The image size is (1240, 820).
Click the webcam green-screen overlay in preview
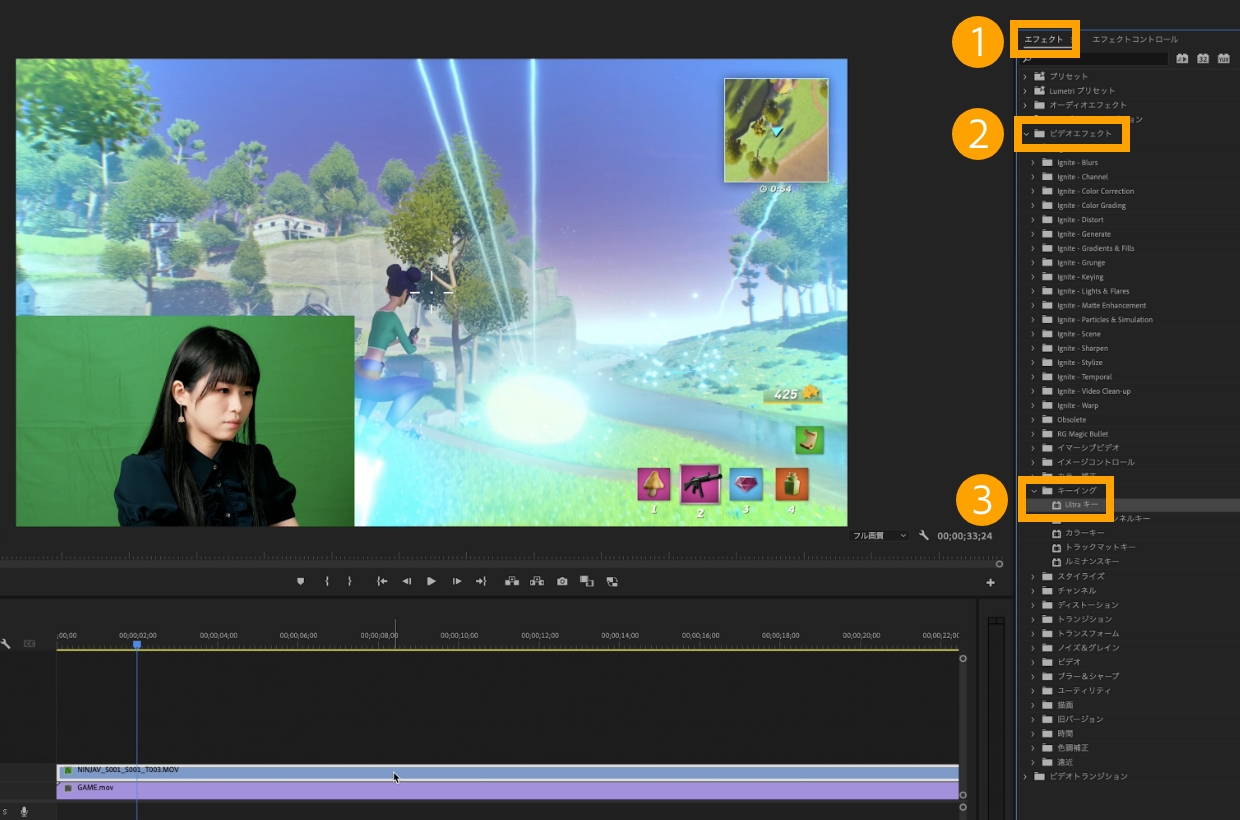point(185,421)
